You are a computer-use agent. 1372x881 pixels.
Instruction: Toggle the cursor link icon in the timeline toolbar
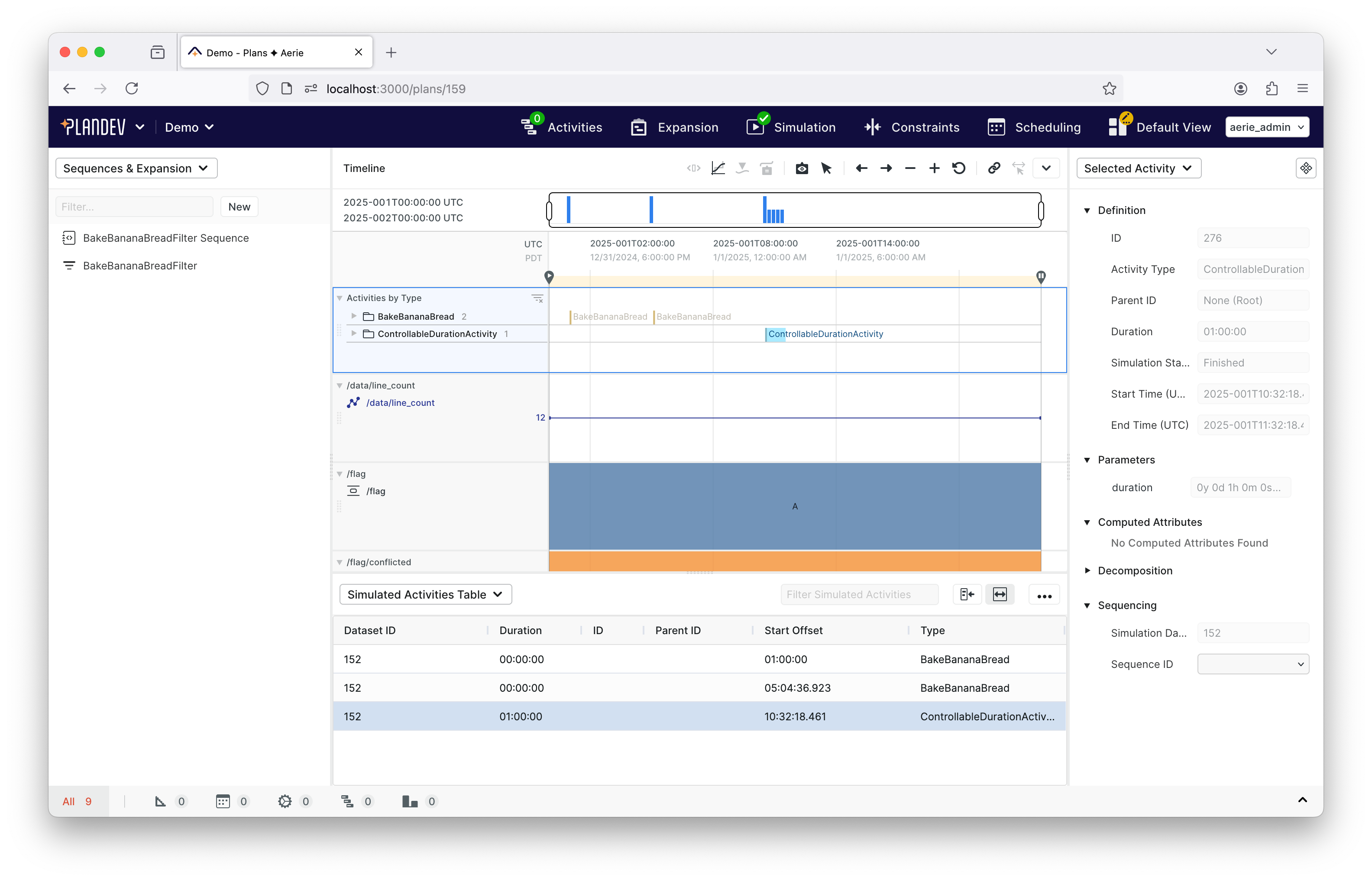993,168
